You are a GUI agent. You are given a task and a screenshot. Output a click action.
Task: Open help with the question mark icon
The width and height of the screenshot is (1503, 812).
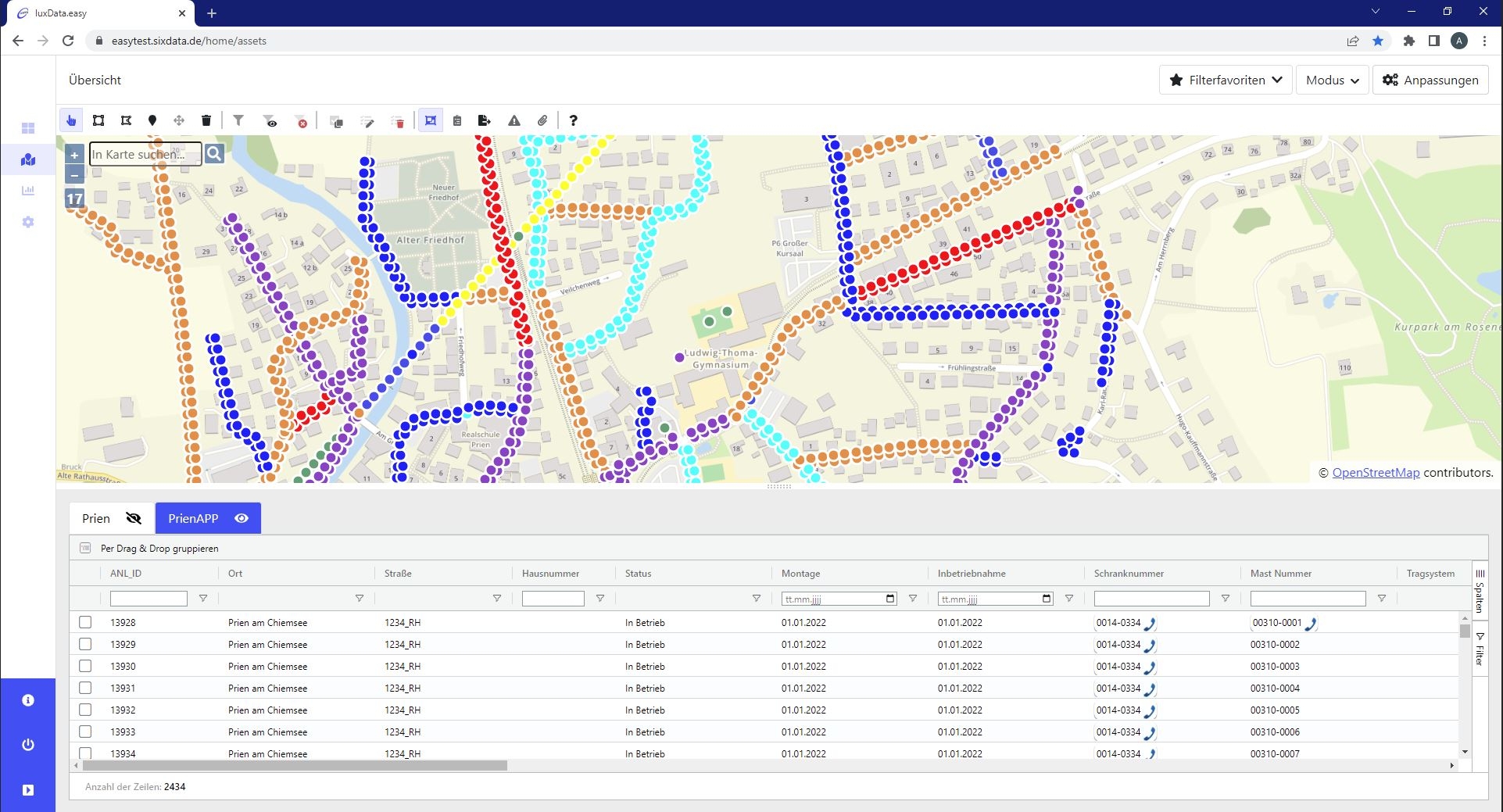(x=574, y=120)
